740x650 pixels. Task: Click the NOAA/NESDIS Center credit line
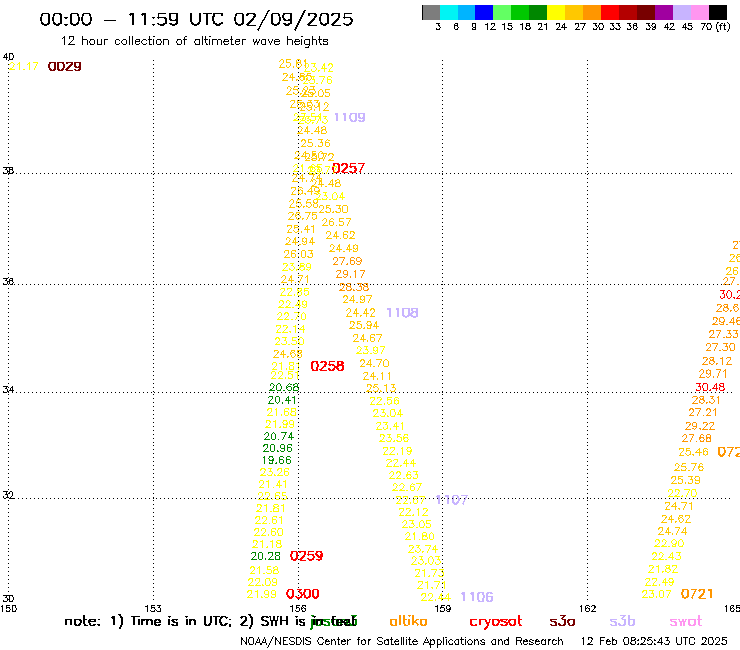pos(402,641)
